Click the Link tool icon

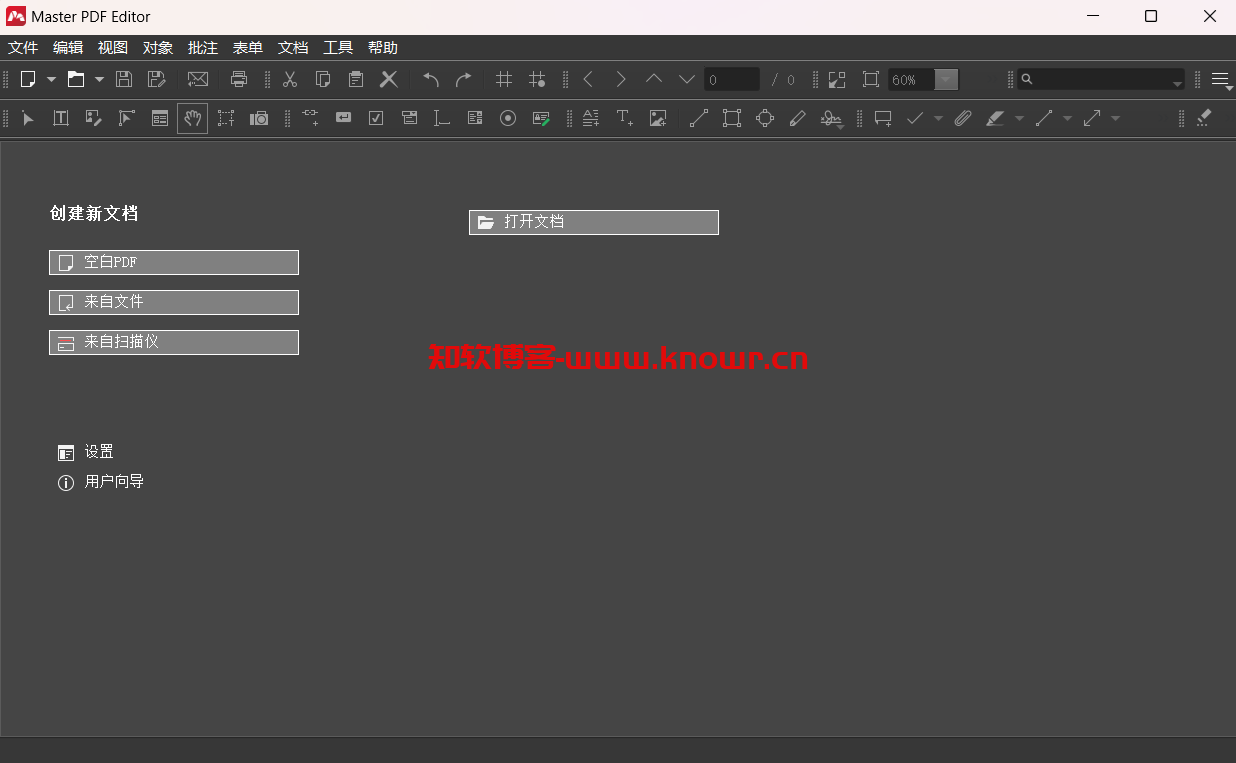point(311,118)
